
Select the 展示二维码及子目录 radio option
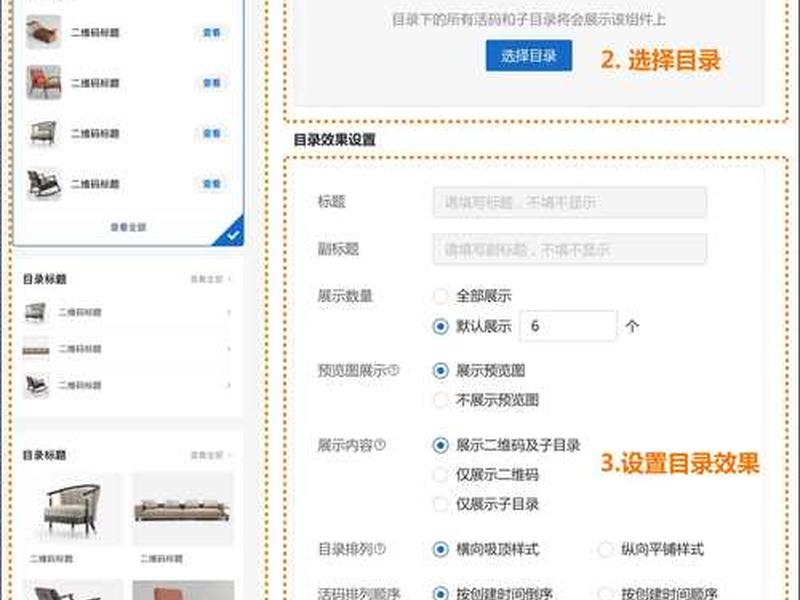click(440, 445)
